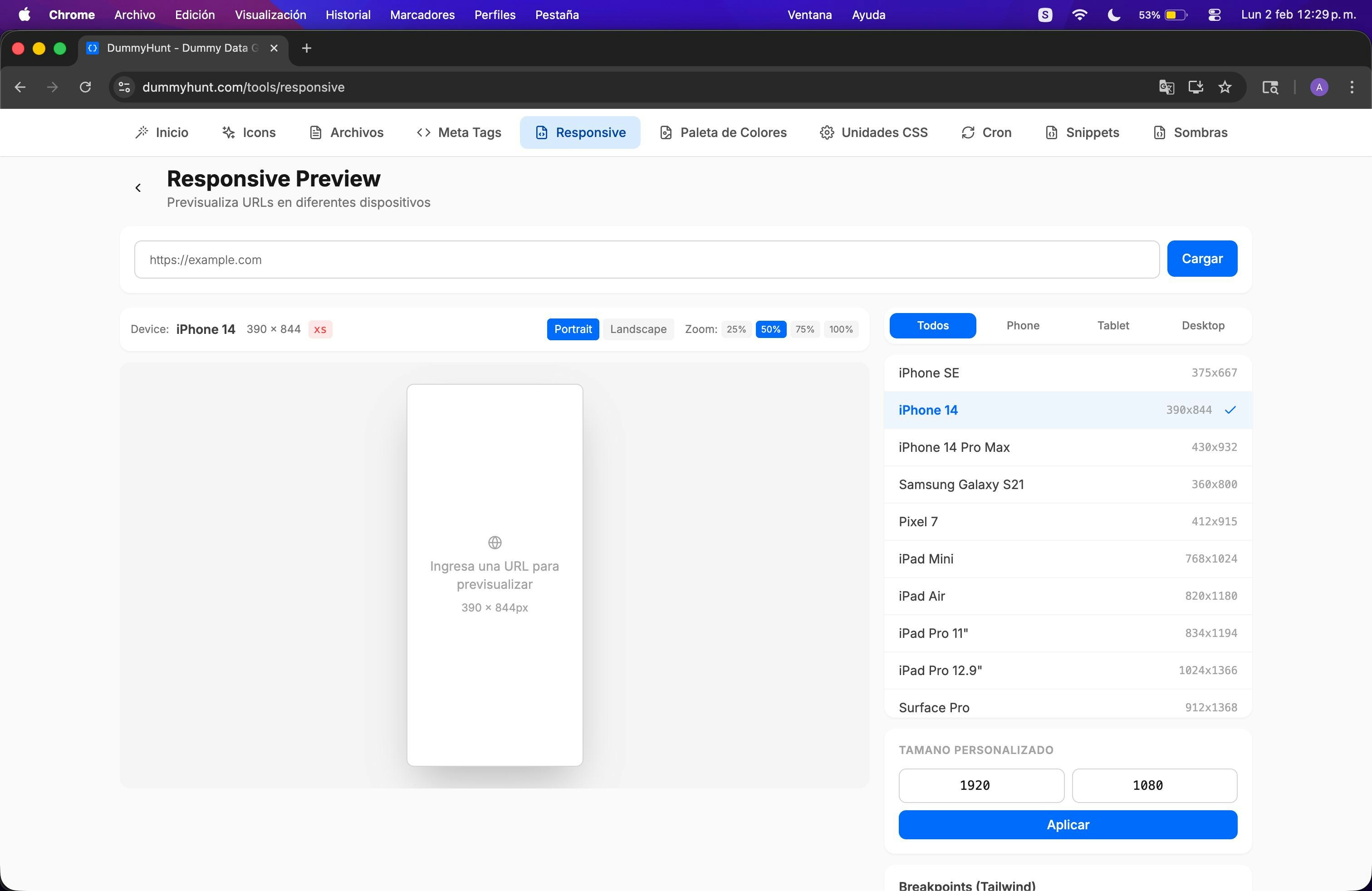The width and height of the screenshot is (1372, 891).
Task: Click the bookmark star icon
Action: [1225, 87]
